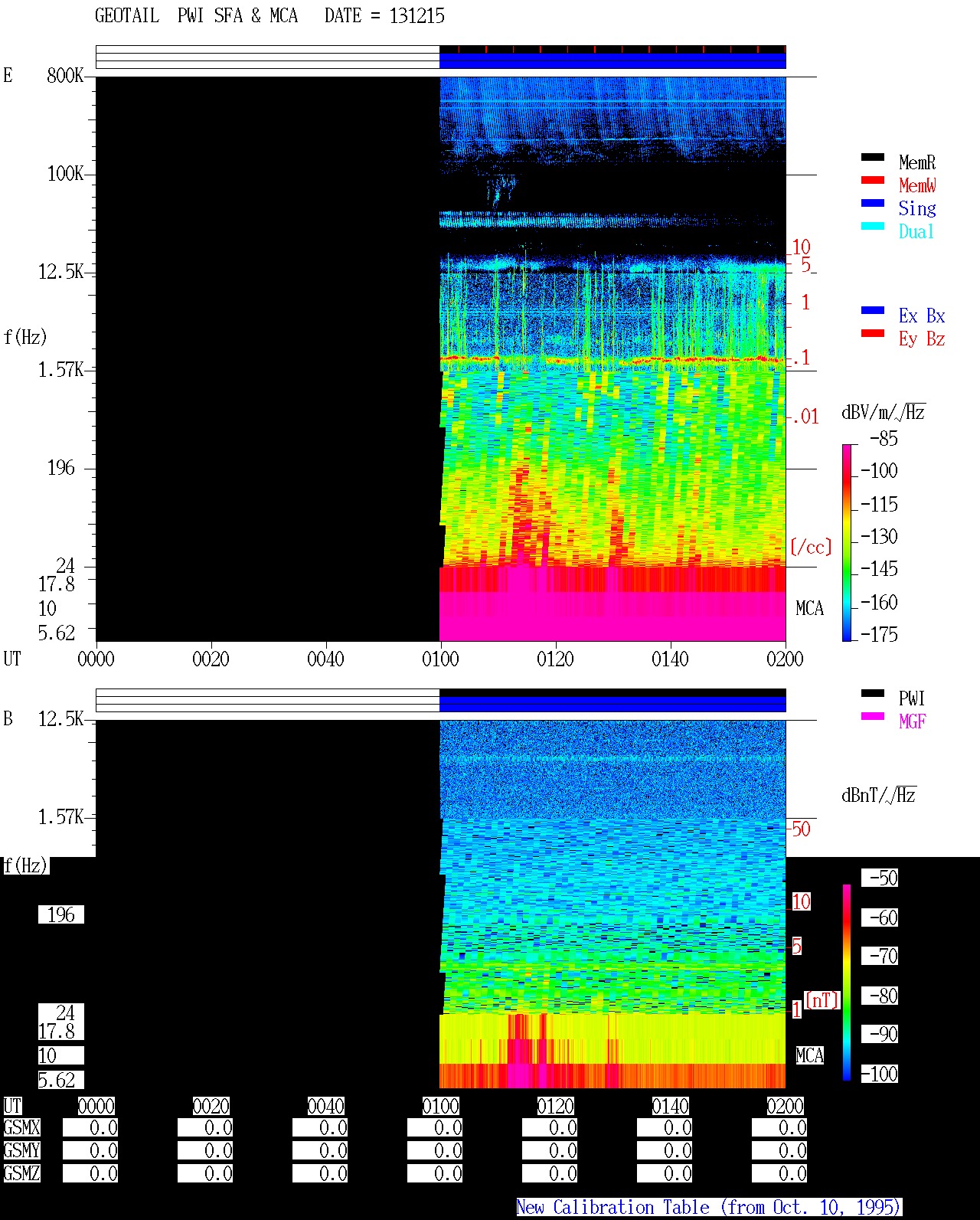Click the 1.57K label on the E panel
980x1220 pixels.
[61, 369]
